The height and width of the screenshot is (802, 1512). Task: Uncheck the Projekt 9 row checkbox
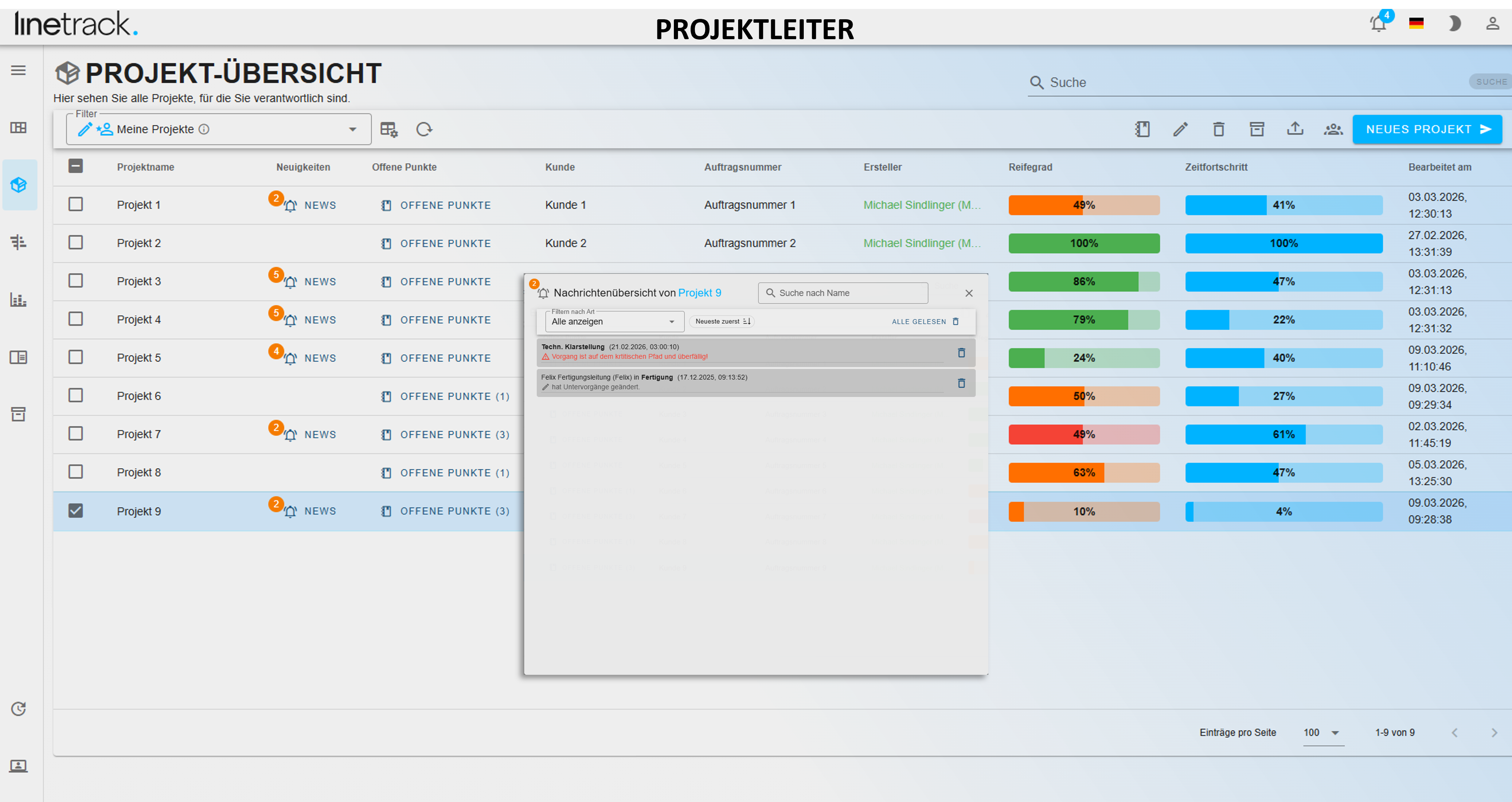click(x=76, y=510)
